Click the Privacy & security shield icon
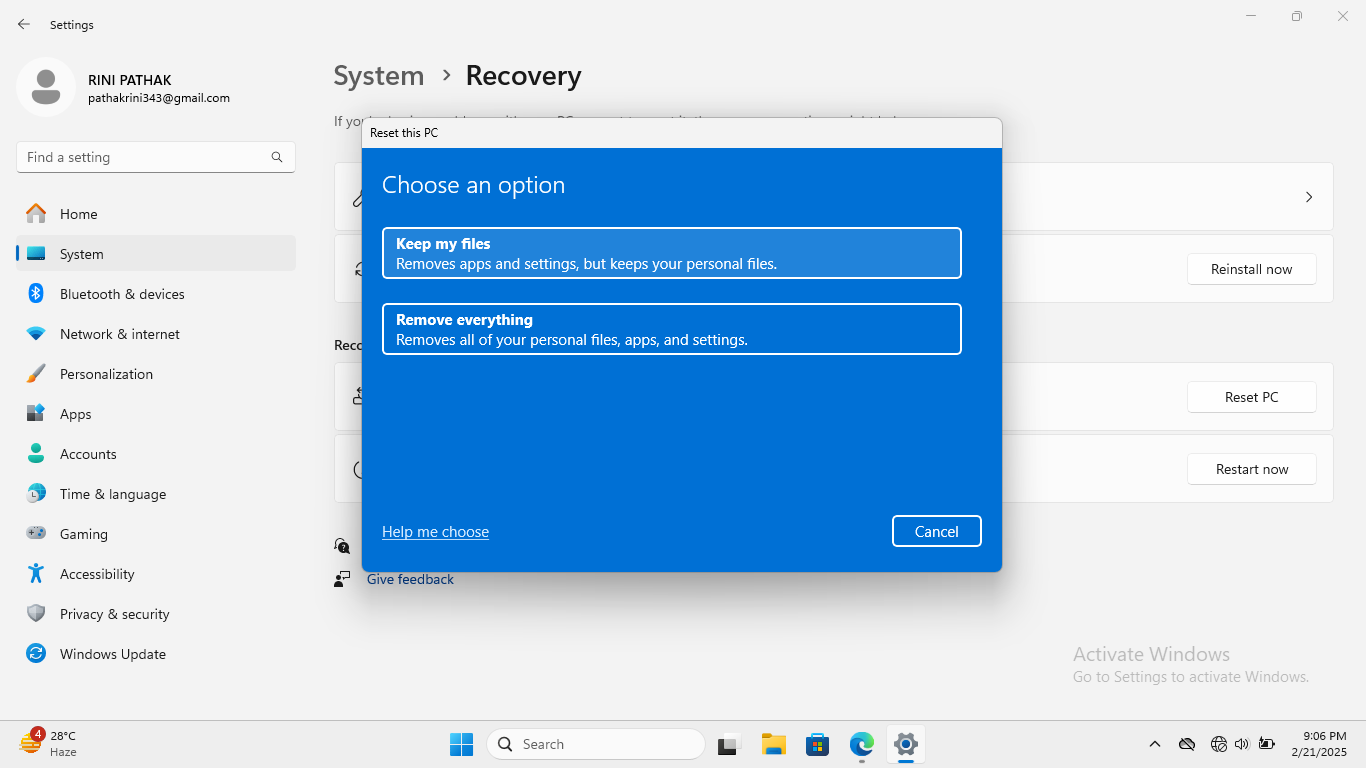This screenshot has width=1366, height=768. (x=36, y=614)
